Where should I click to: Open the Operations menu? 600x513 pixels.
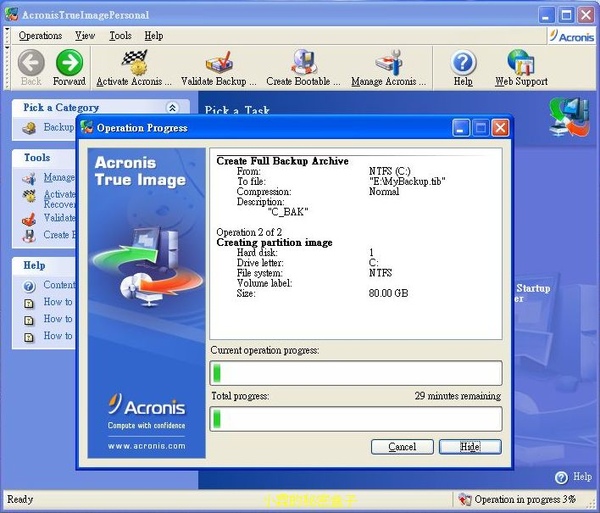click(40, 36)
